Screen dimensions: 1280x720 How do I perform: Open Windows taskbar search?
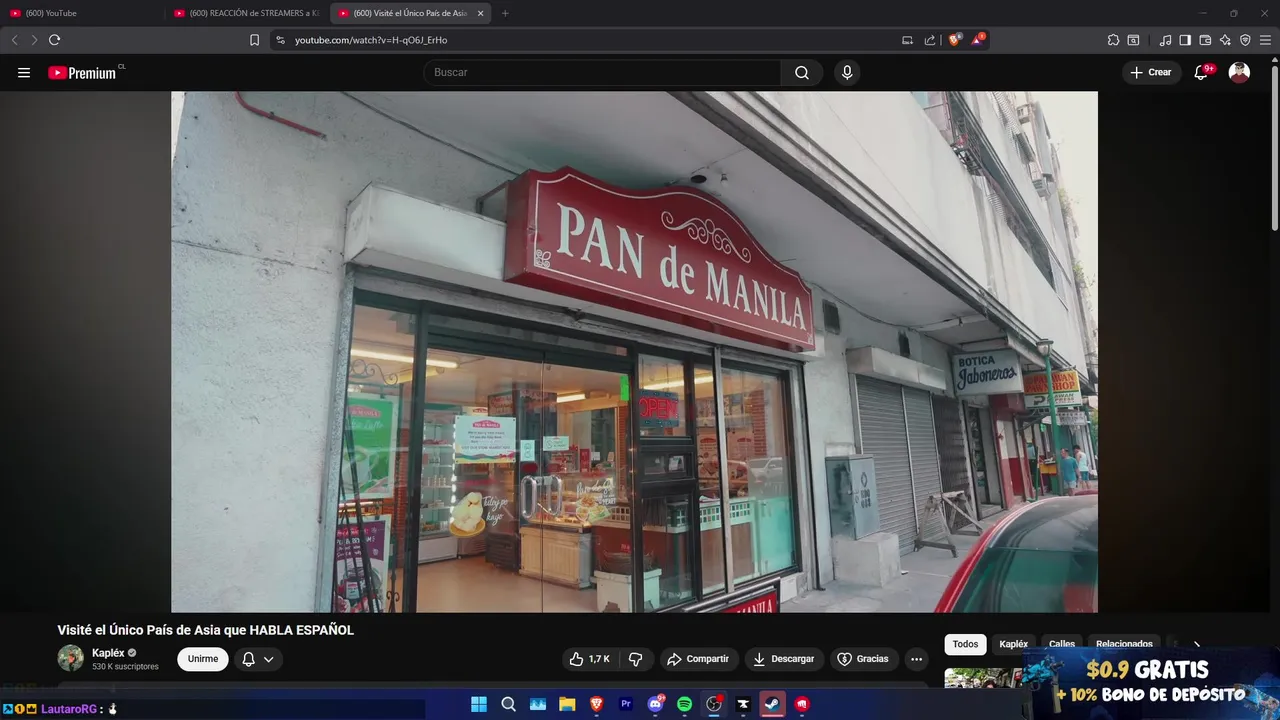pyautogui.click(x=508, y=704)
